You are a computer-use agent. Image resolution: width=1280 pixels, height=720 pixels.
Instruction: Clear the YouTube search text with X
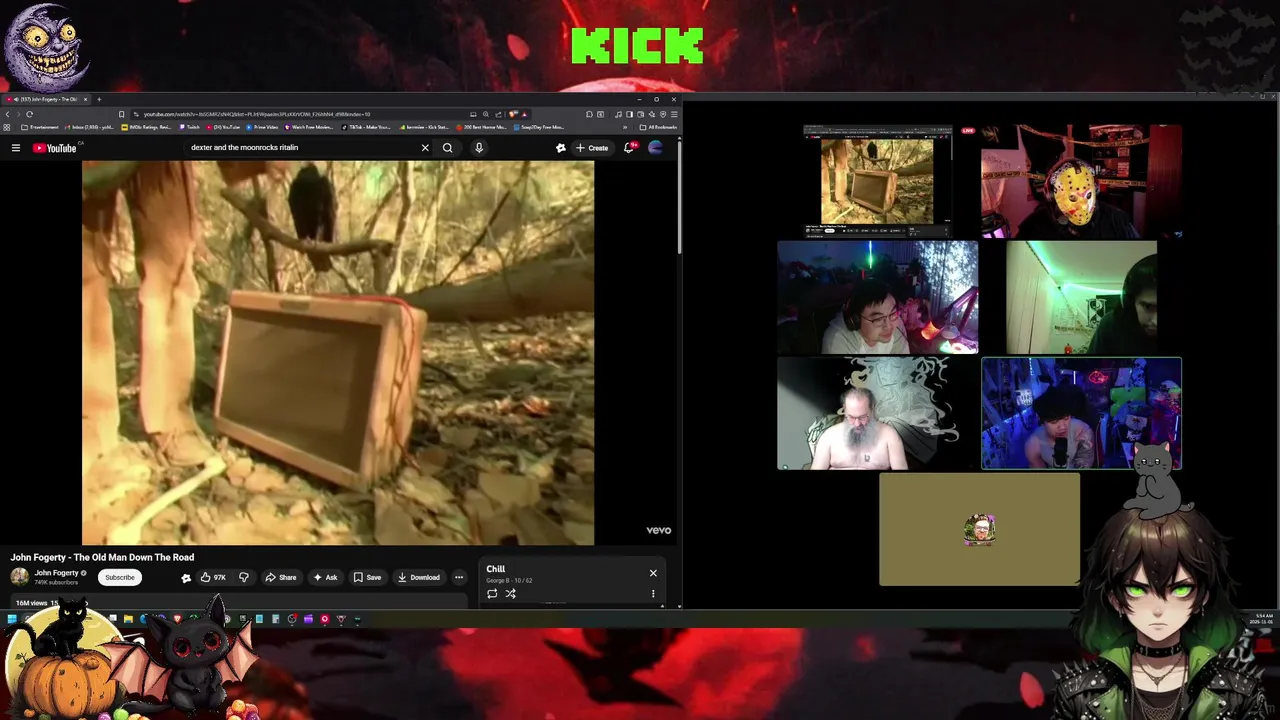425,148
